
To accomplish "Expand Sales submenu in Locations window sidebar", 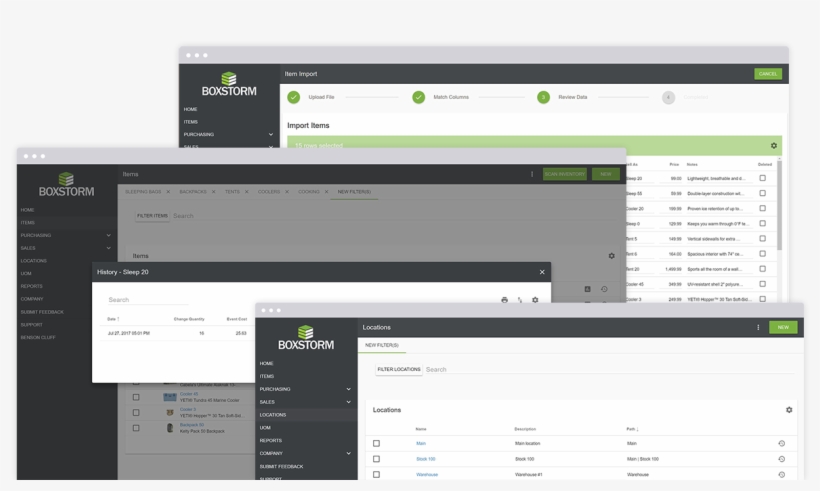I will click(x=348, y=402).
